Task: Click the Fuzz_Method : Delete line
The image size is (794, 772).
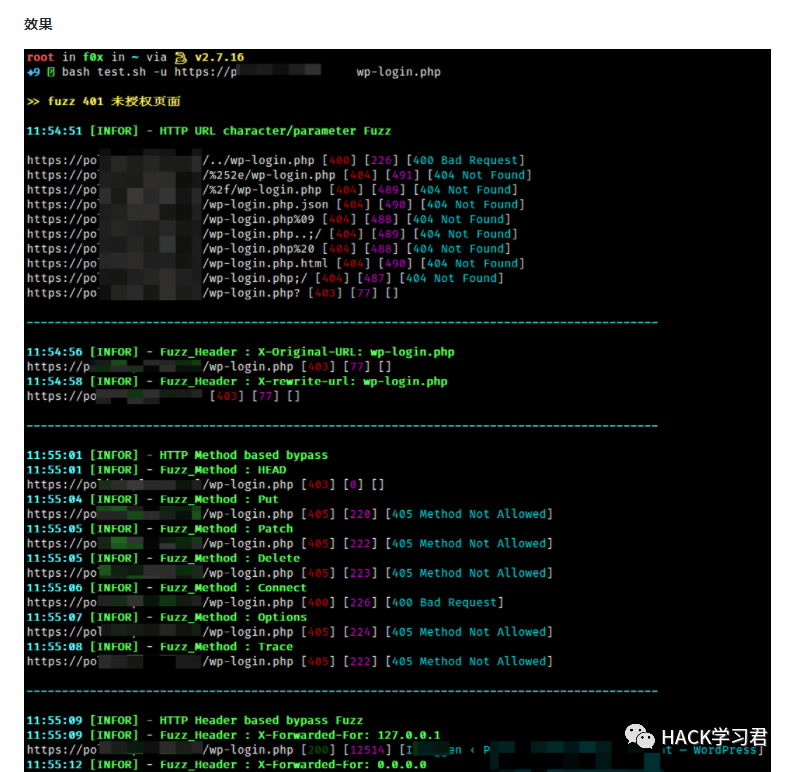Action: (x=164, y=557)
